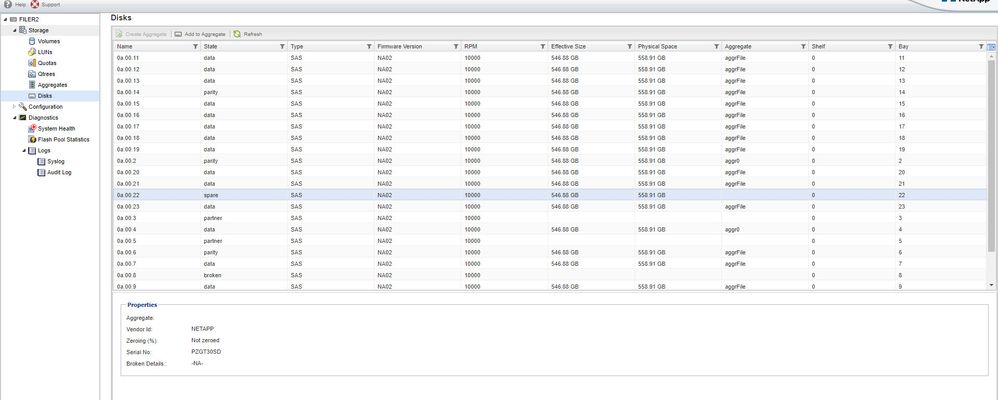Expand the Configuration tree node
The height and width of the screenshot is (400, 998).
click(x=15, y=106)
